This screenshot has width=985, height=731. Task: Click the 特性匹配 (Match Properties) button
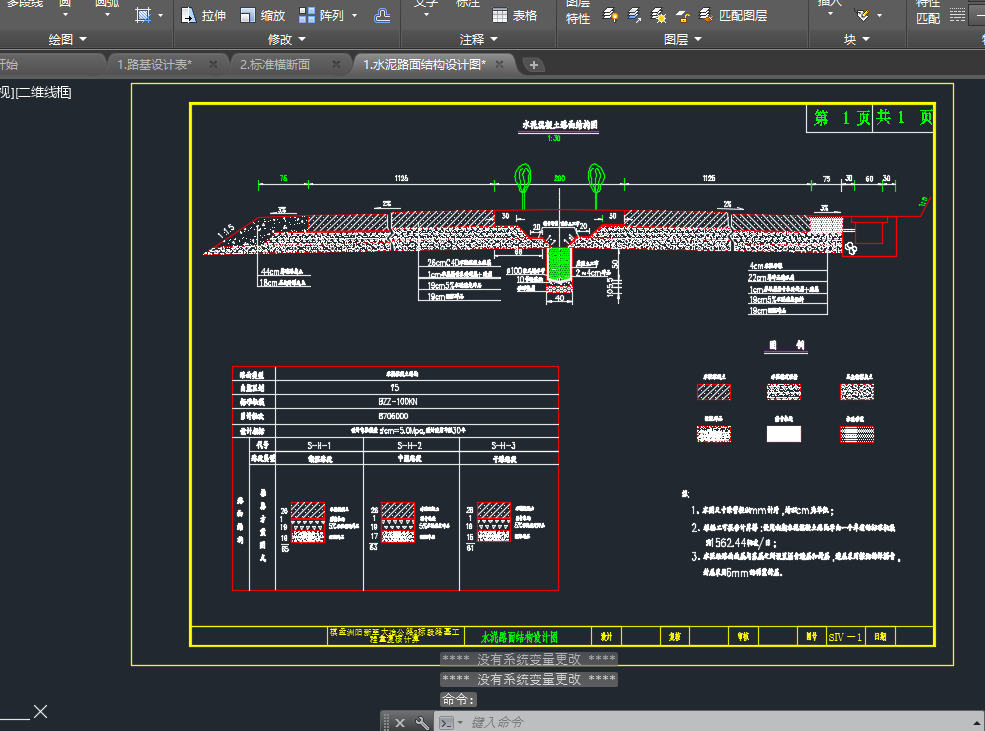coord(928,13)
